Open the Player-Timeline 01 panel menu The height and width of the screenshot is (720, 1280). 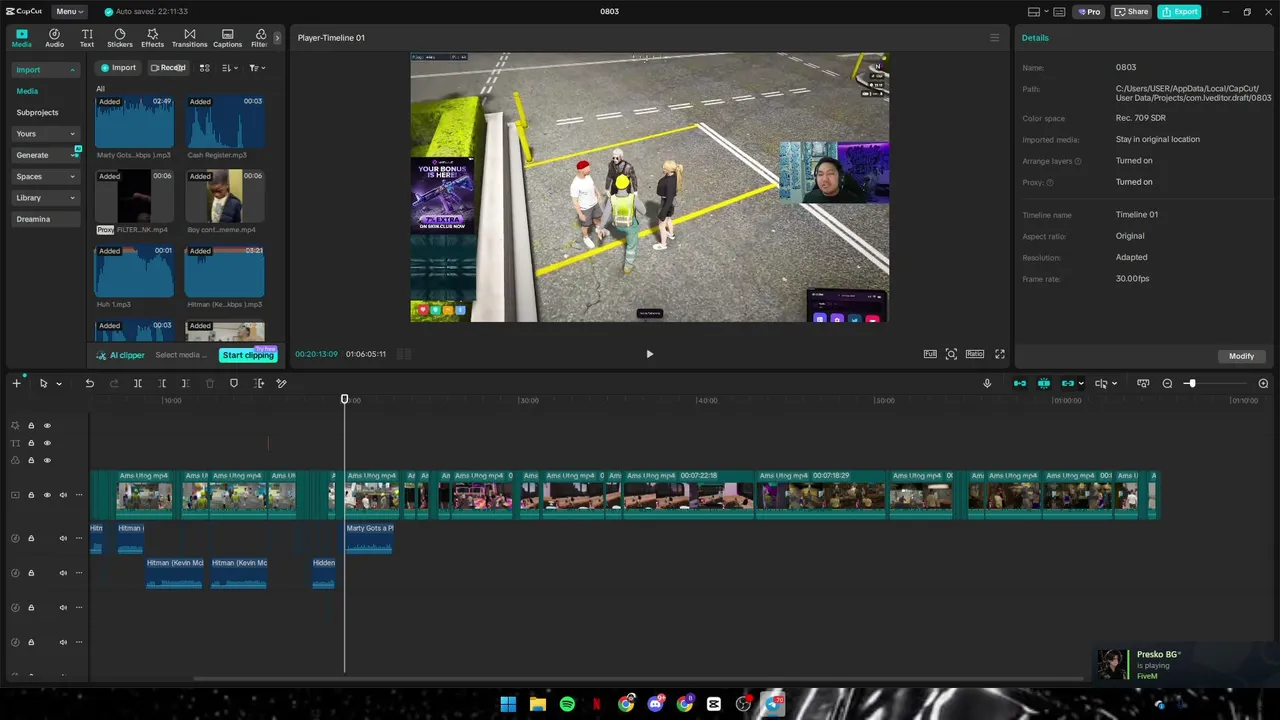(x=994, y=38)
